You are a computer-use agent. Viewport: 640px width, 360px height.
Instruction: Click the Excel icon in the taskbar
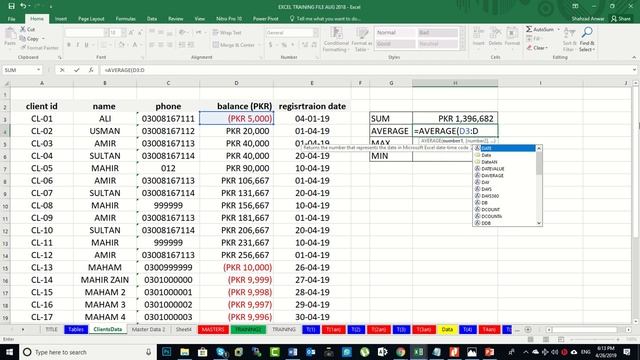coord(418,351)
